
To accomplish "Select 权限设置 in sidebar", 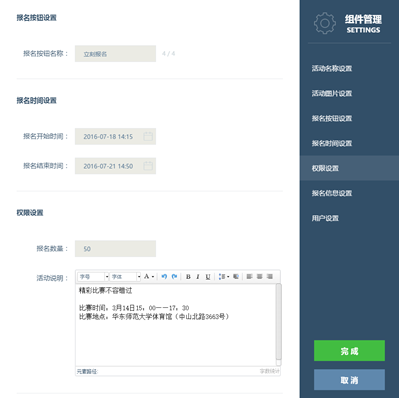I will (349, 168).
